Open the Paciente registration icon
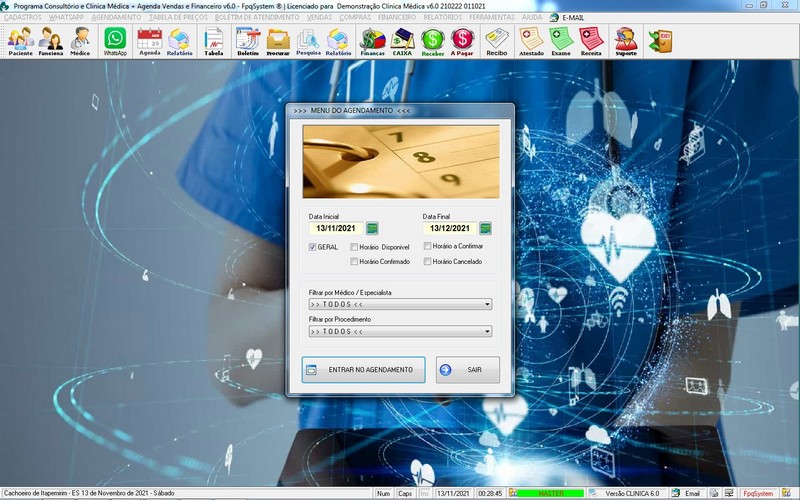 (20, 41)
